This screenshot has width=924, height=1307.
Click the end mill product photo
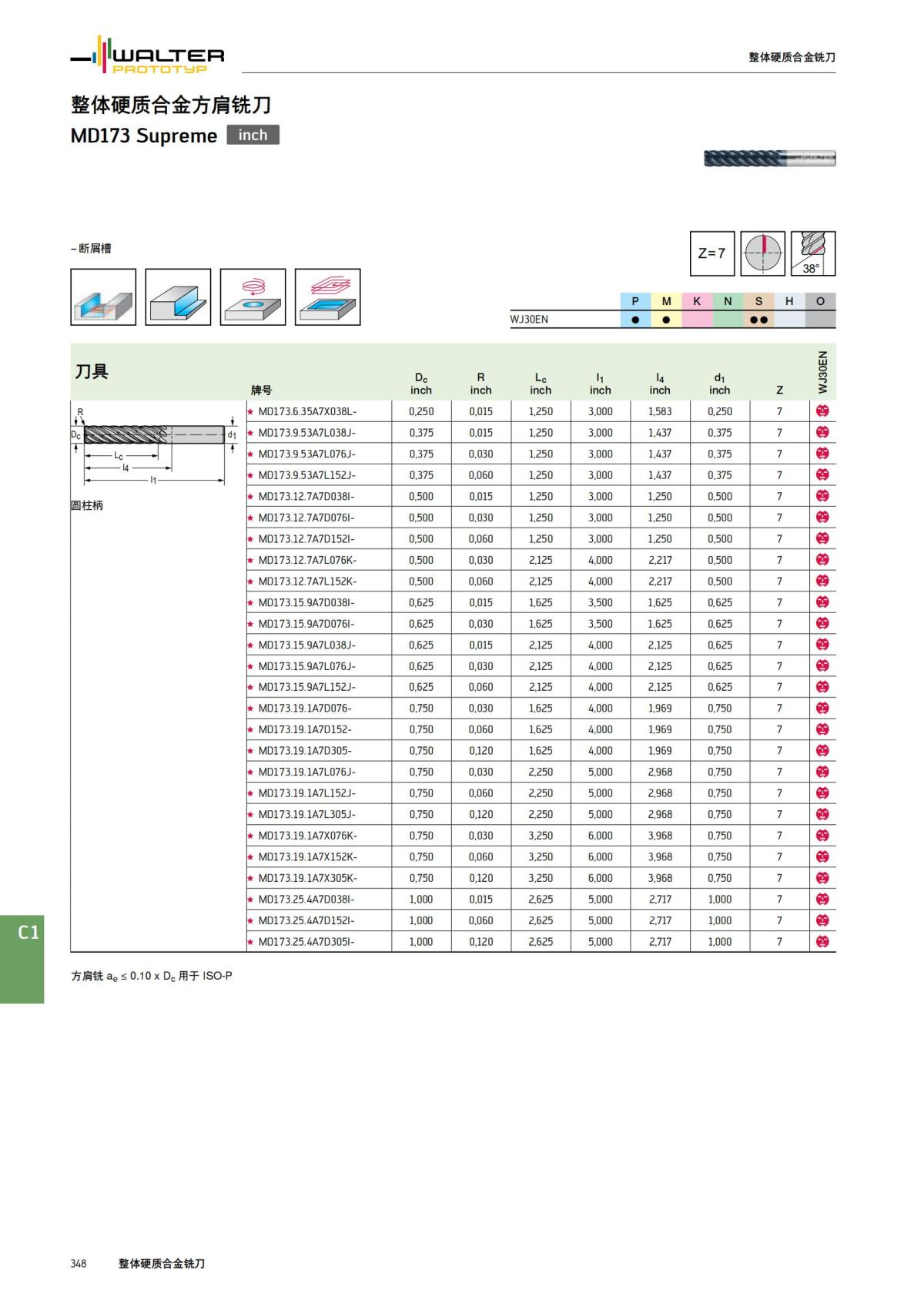769,159
